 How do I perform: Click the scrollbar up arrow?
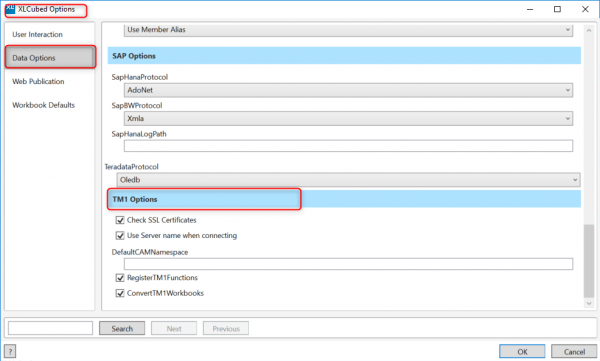pyautogui.click(x=589, y=30)
